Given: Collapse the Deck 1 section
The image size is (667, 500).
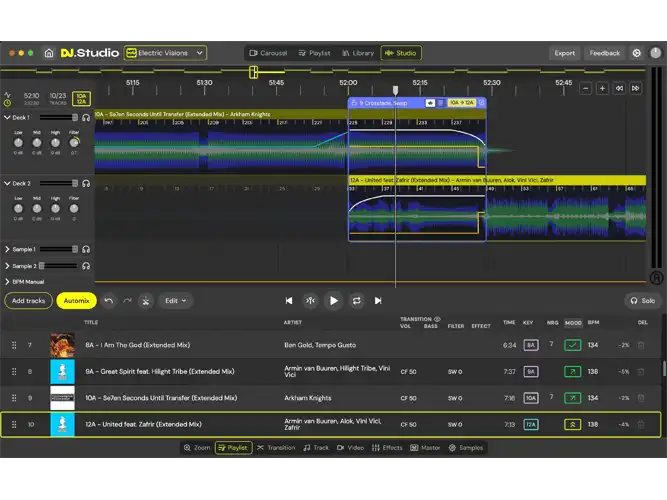Looking at the screenshot, I should coord(7,117).
